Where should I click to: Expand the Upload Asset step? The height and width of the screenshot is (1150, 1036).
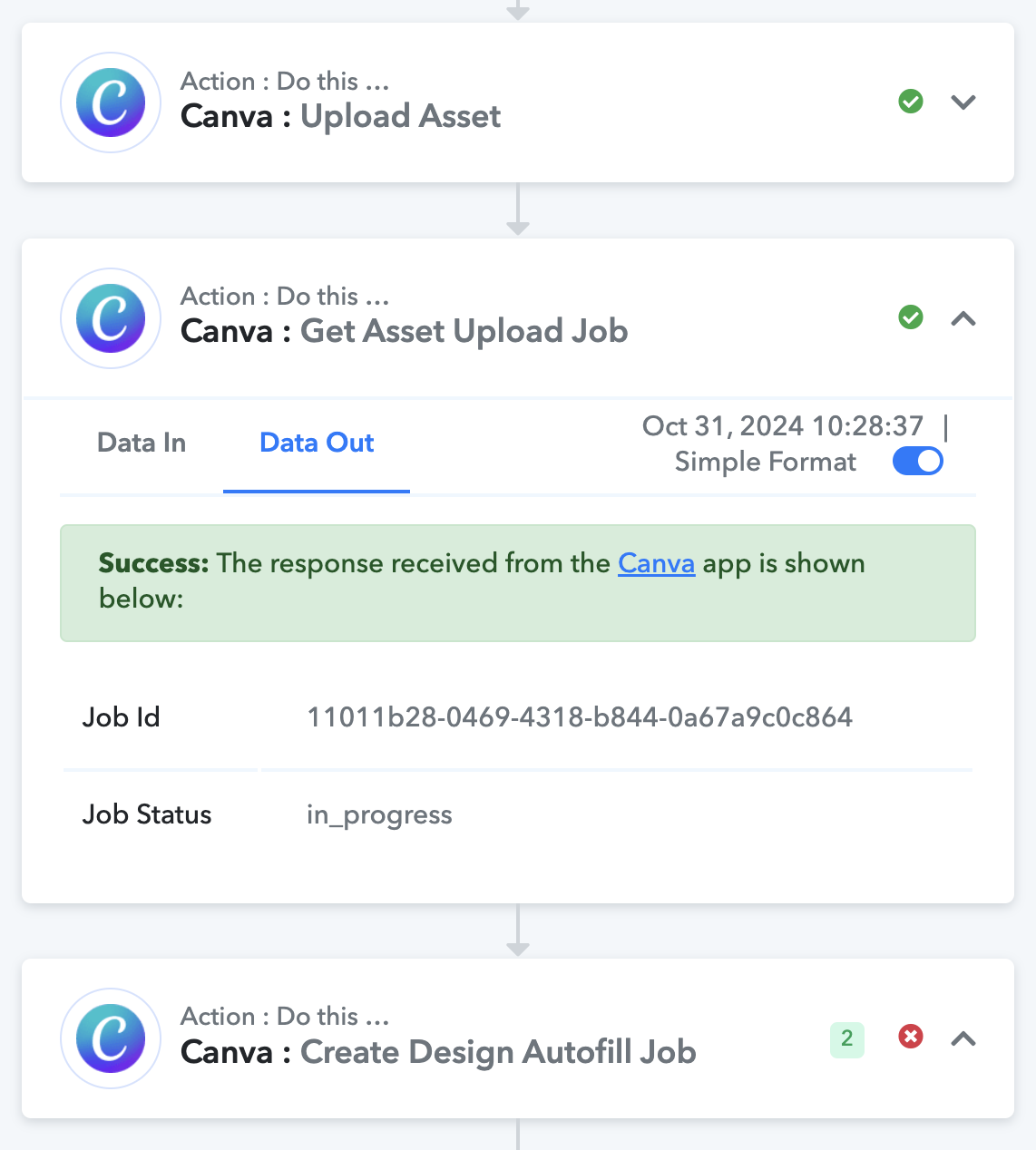pyautogui.click(x=963, y=102)
